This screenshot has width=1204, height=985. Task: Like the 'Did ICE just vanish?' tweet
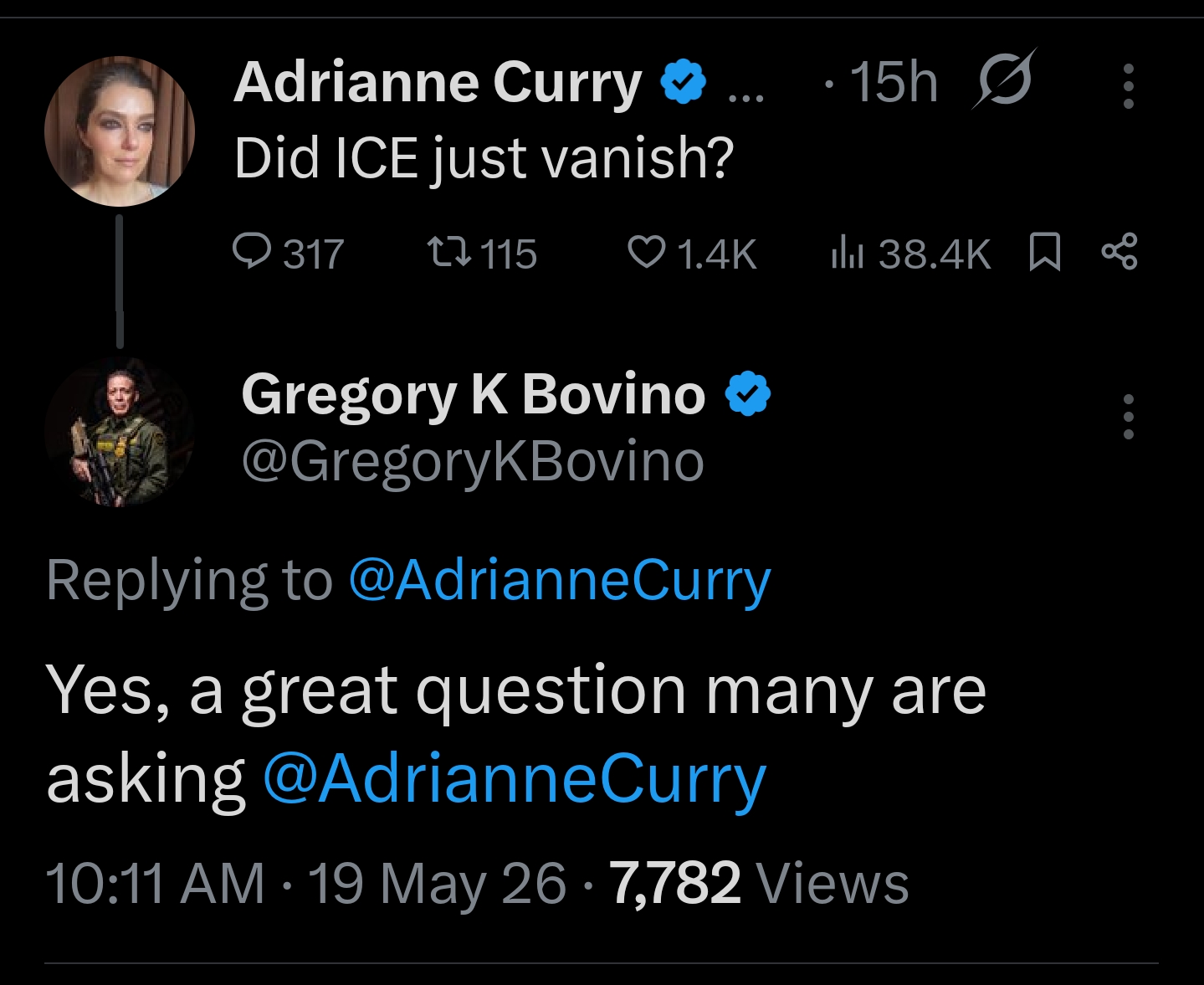pyautogui.click(x=692, y=253)
